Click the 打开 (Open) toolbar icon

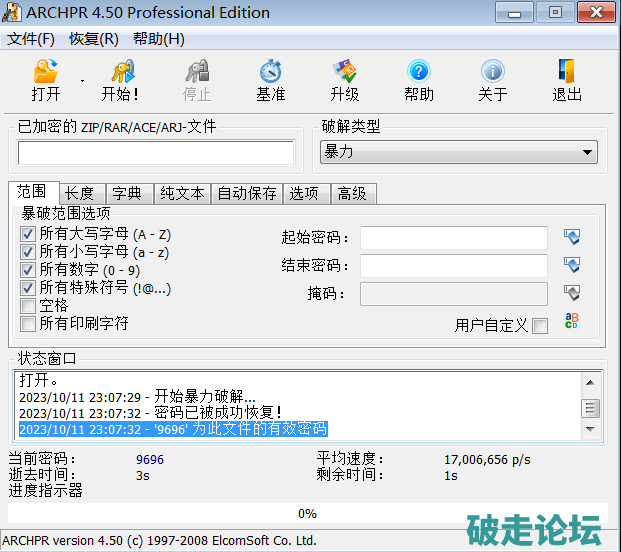(46, 73)
